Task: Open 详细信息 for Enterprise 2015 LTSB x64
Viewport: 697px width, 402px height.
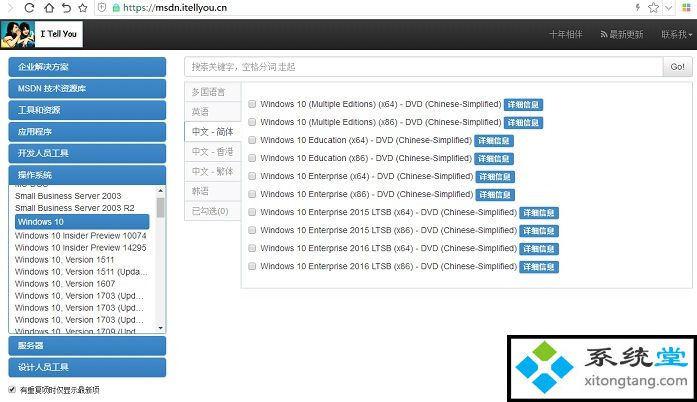Action: pos(539,213)
